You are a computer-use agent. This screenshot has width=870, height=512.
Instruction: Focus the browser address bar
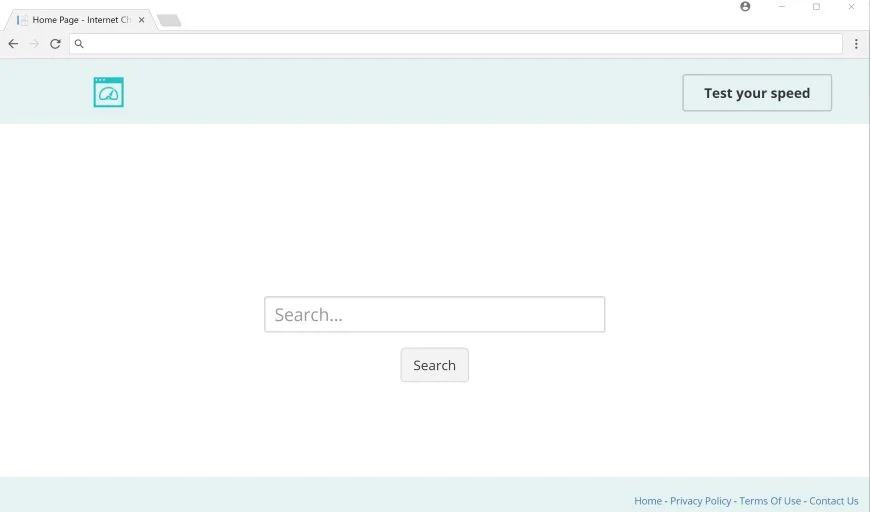(x=456, y=44)
